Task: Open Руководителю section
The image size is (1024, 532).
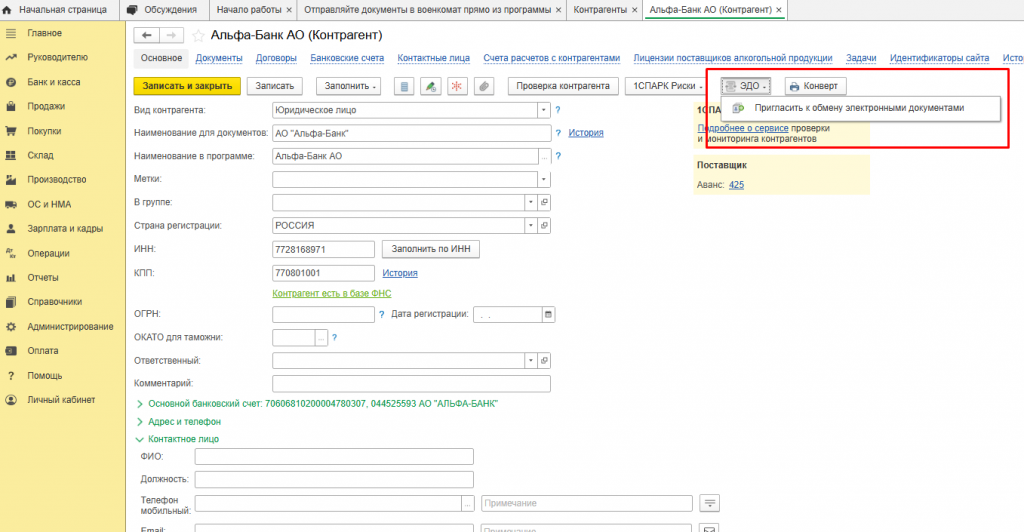Action: (57, 57)
